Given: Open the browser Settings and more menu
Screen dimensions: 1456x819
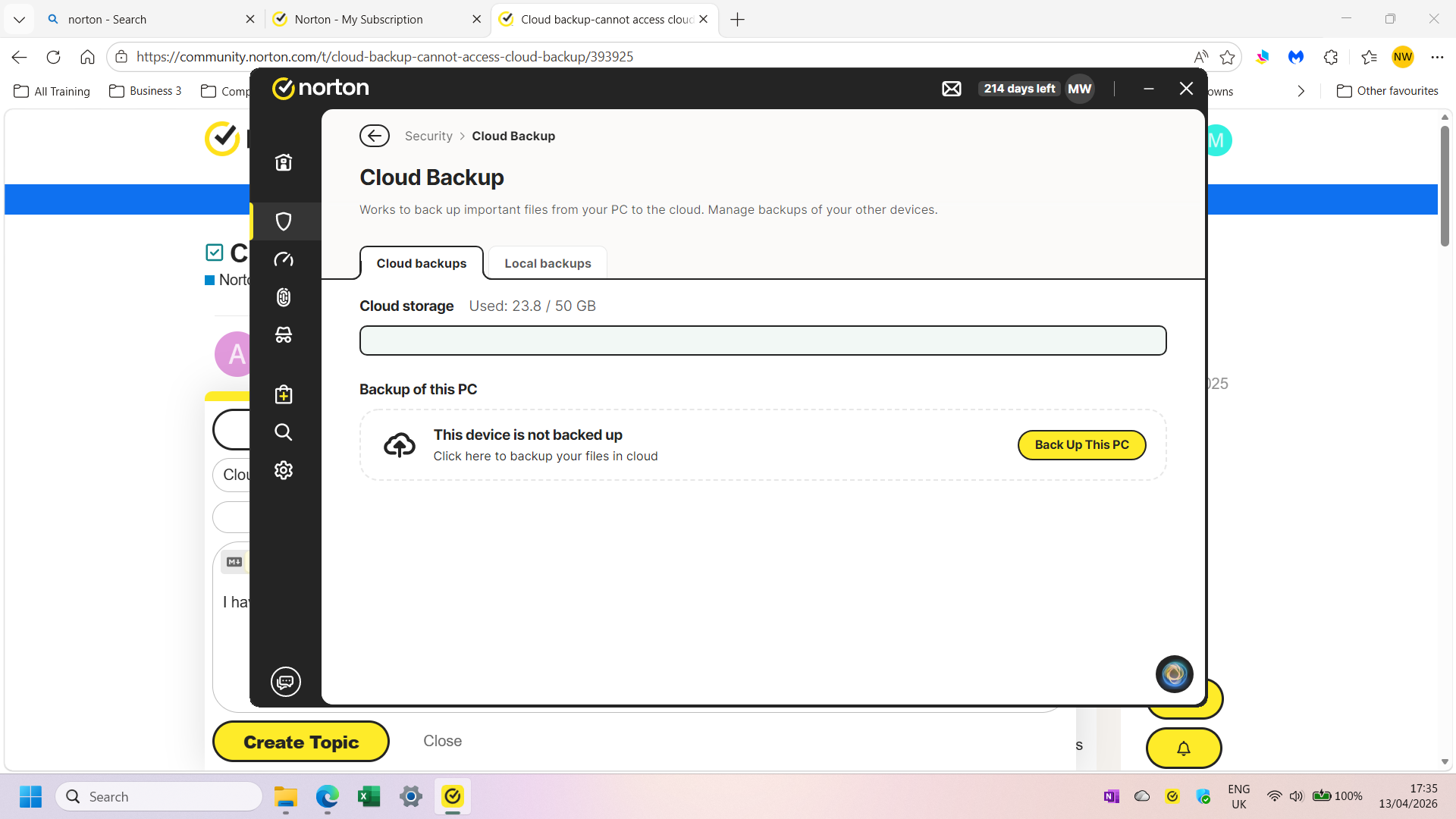Looking at the screenshot, I should pos(1437,57).
